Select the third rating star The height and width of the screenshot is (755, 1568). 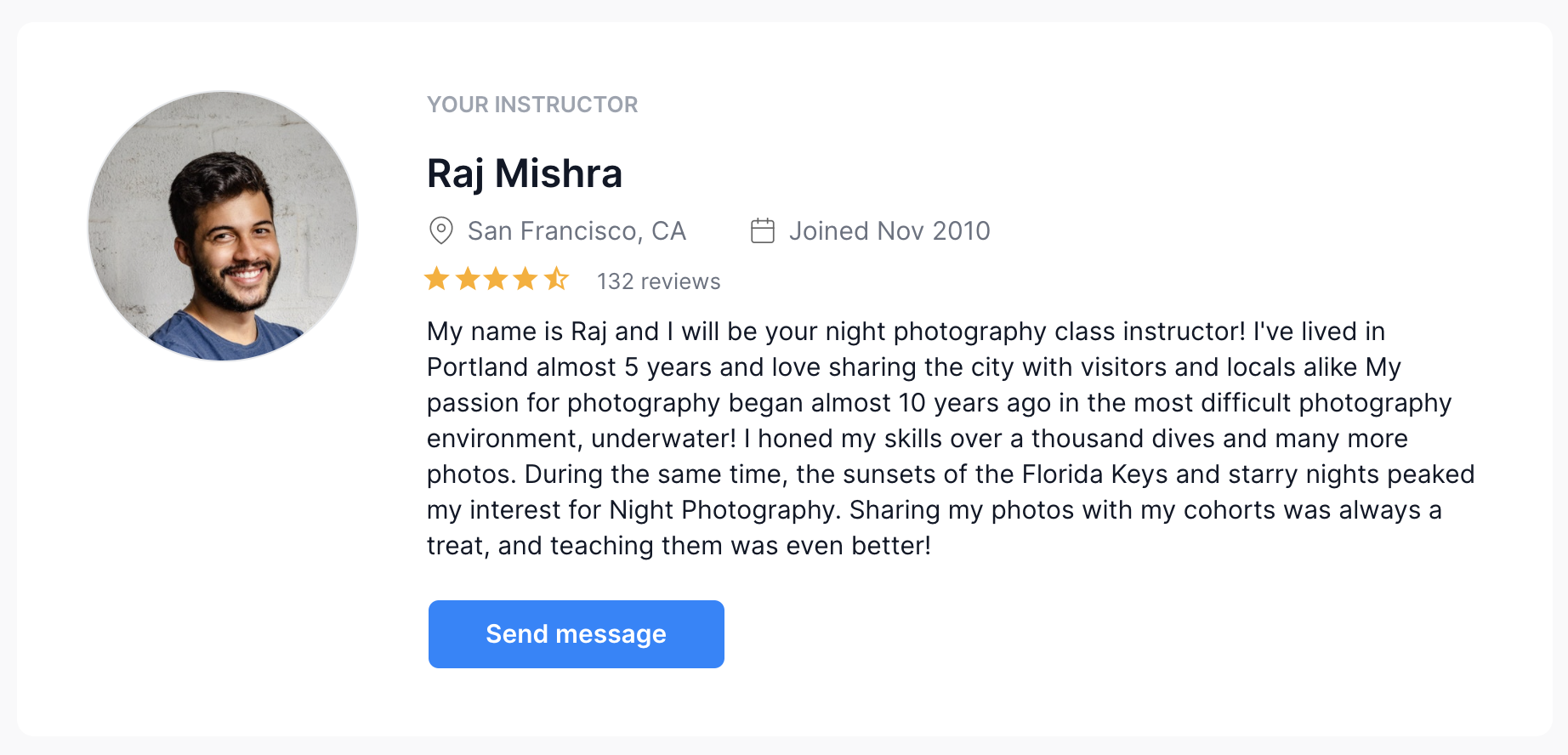point(497,279)
